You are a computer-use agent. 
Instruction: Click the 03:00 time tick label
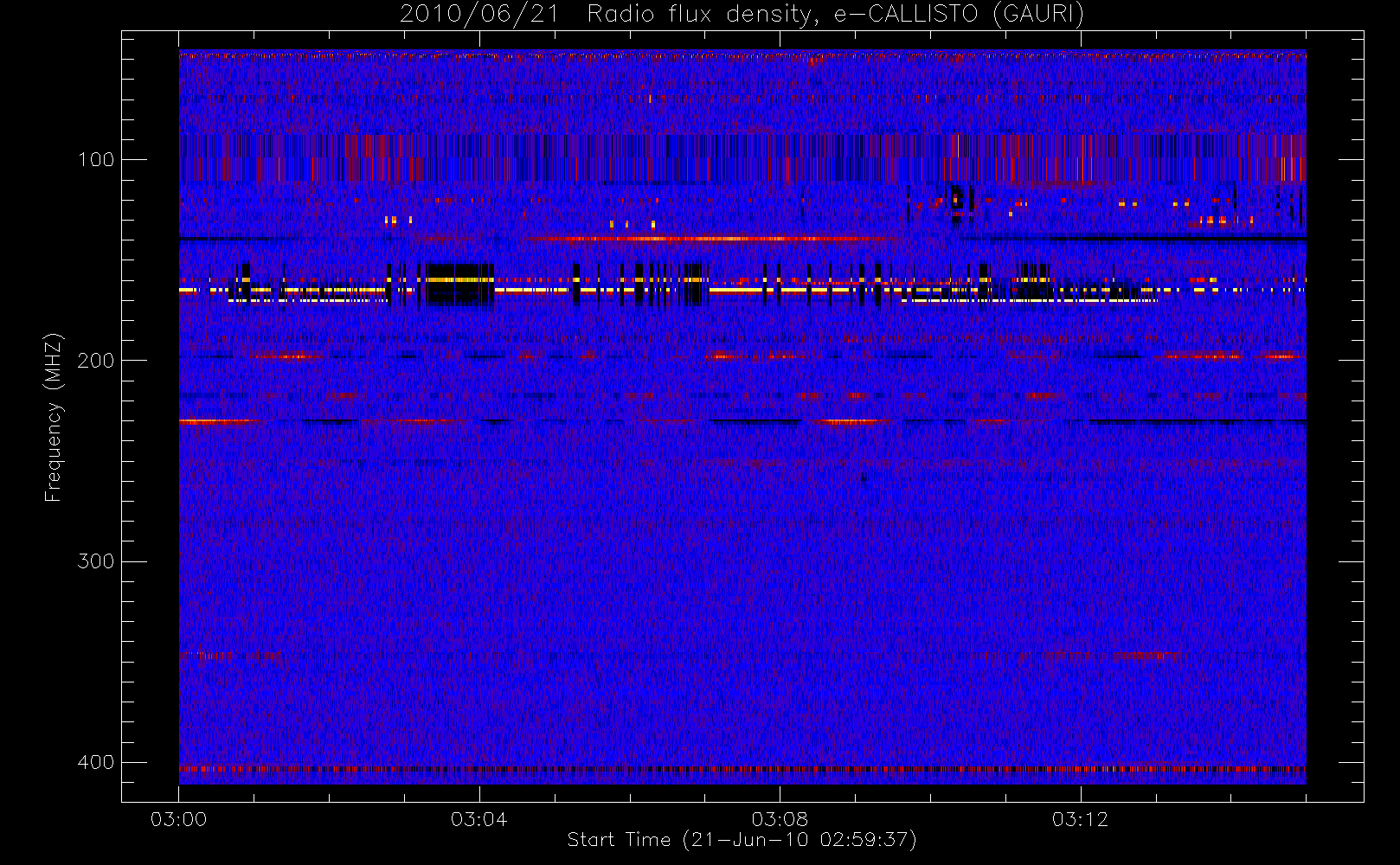(178, 819)
